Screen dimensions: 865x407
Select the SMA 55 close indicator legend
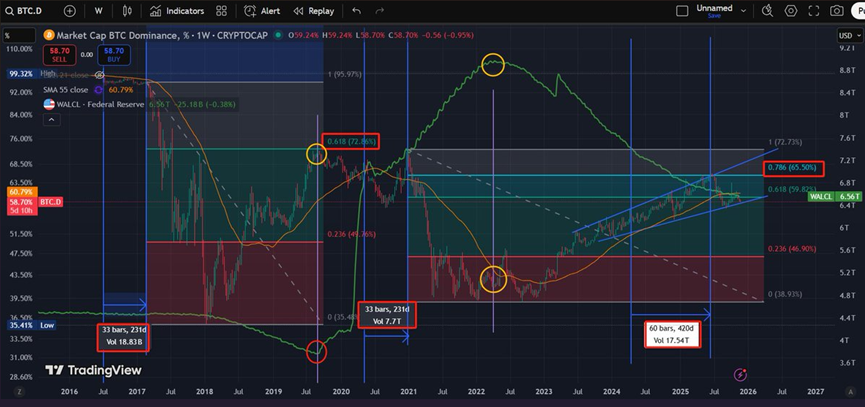[64, 89]
